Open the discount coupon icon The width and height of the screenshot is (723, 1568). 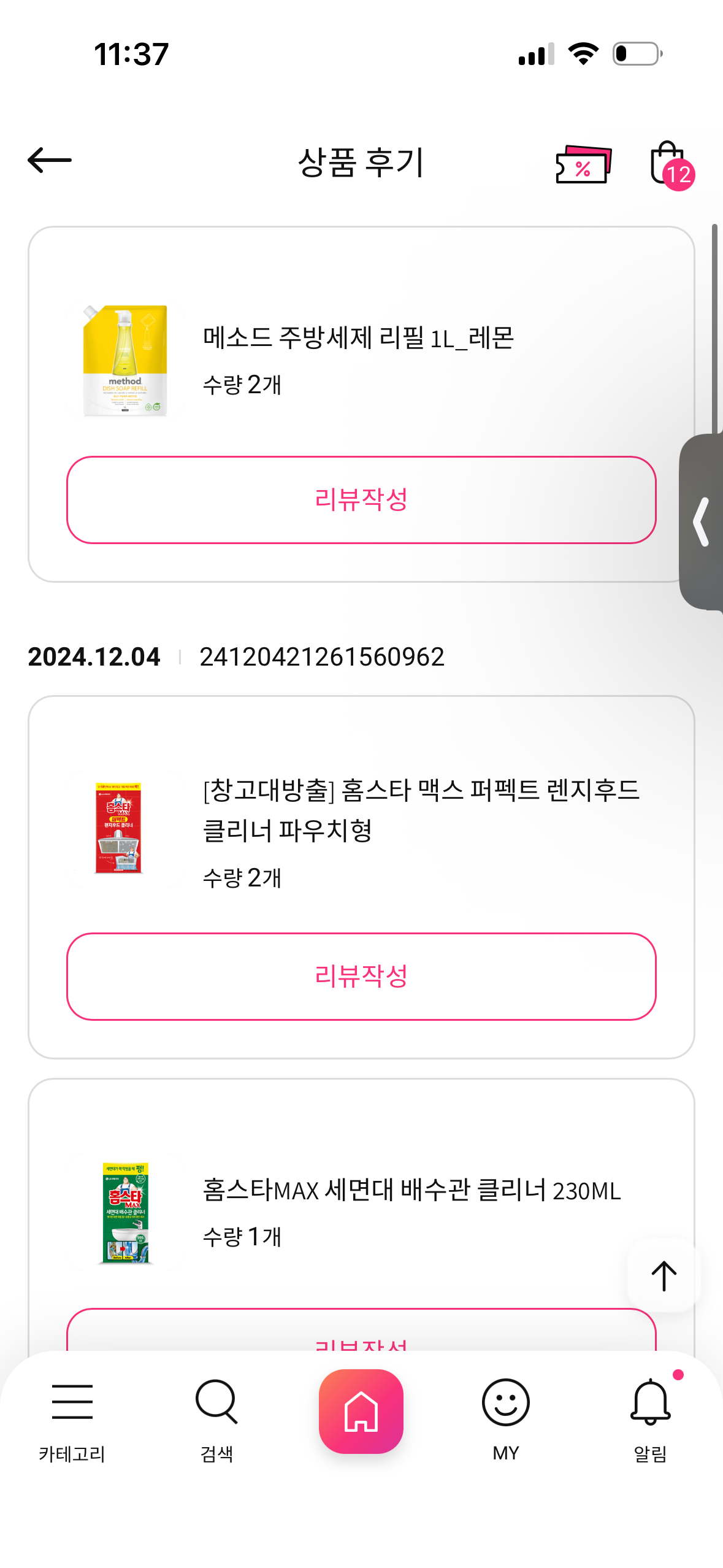[x=583, y=164]
